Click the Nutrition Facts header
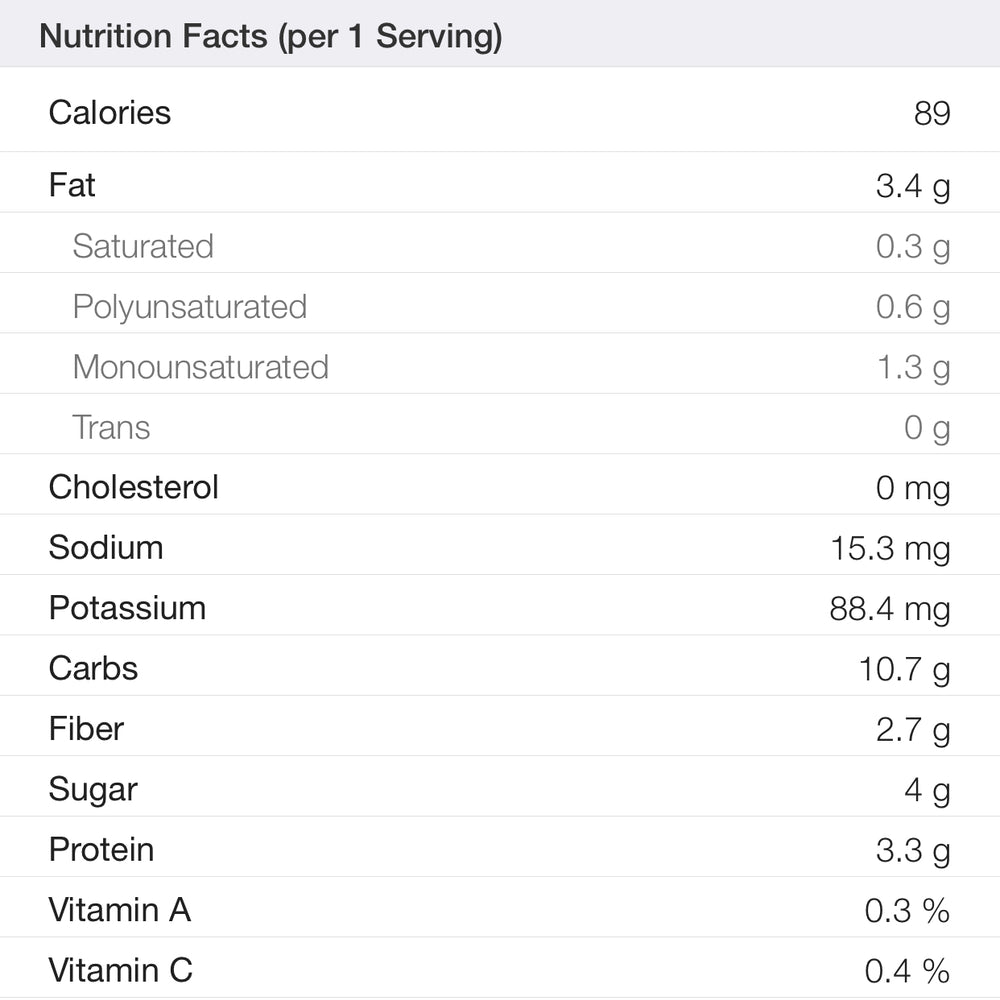Viewport: 1000px width, 1000px height. click(x=270, y=37)
